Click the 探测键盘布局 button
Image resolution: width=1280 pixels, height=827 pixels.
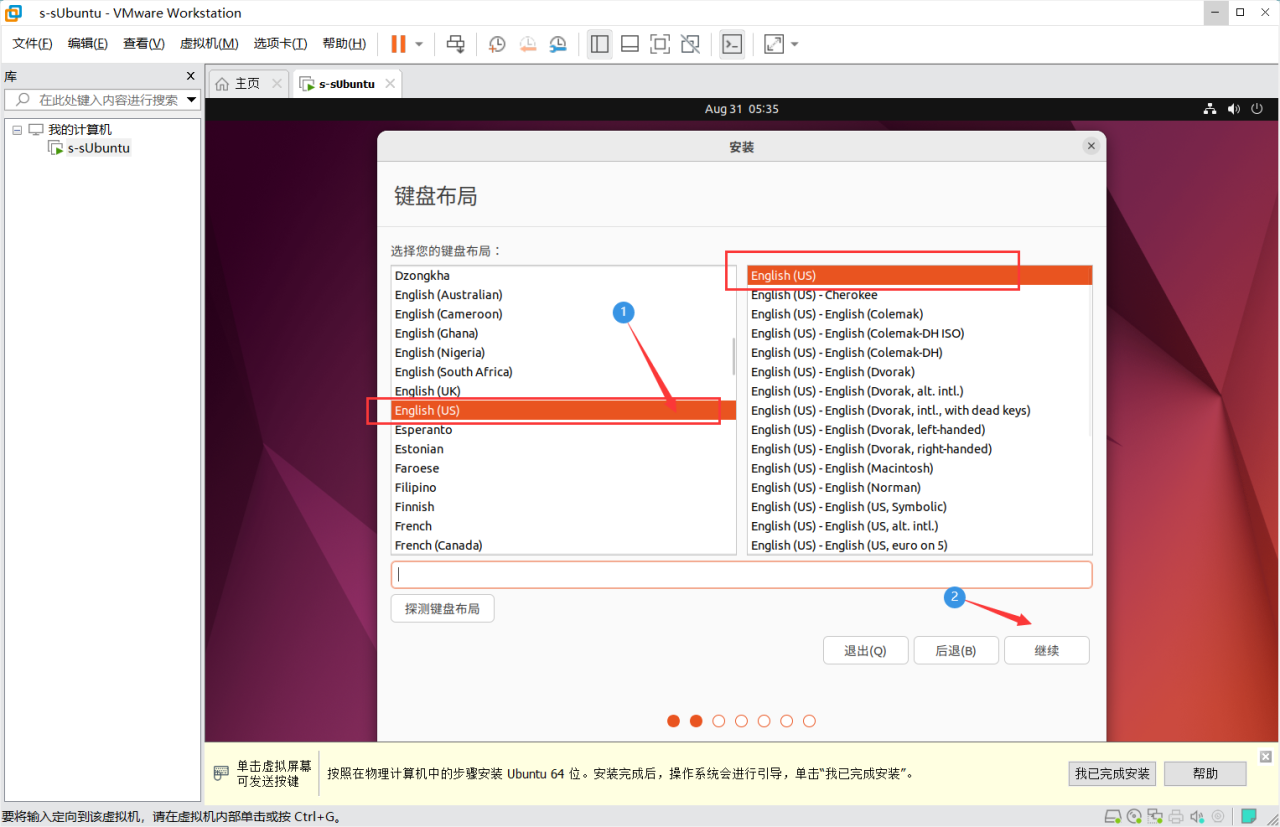point(442,608)
